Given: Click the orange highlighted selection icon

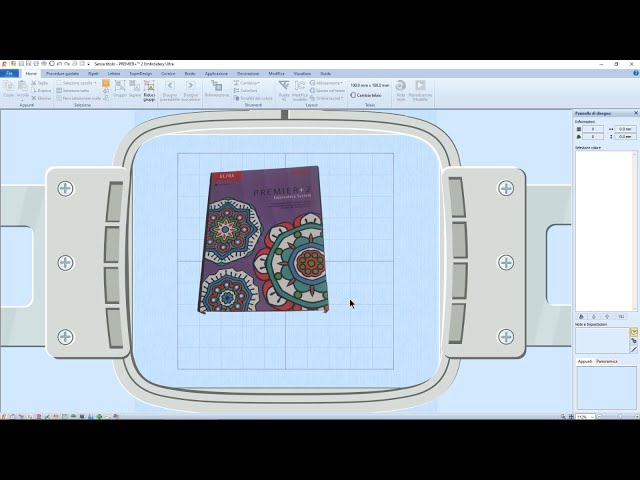Looking at the screenshot, I should point(106,83).
